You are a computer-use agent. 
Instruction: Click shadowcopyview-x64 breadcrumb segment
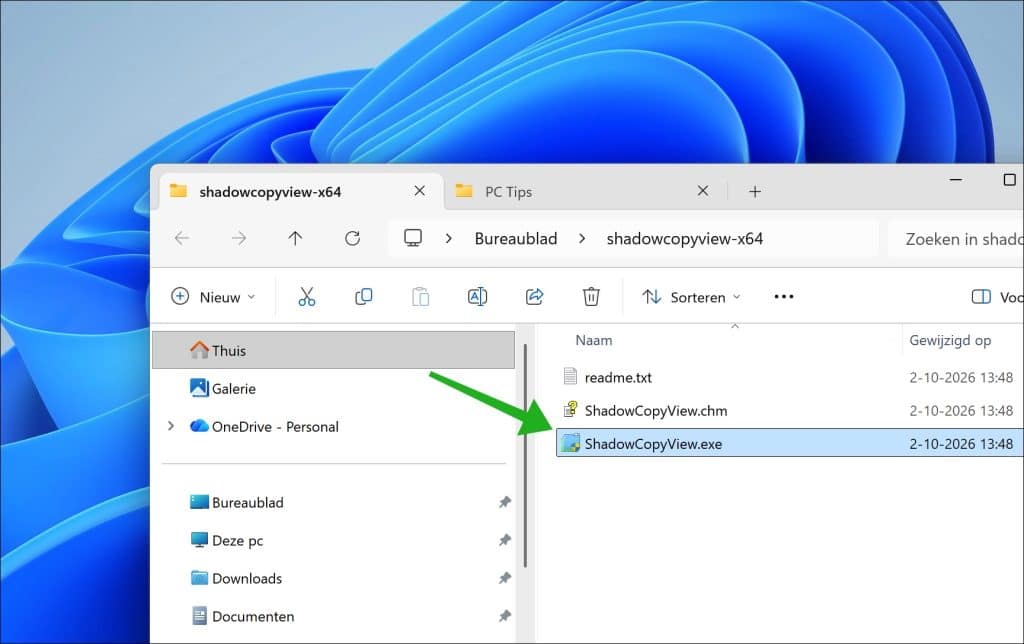click(684, 238)
